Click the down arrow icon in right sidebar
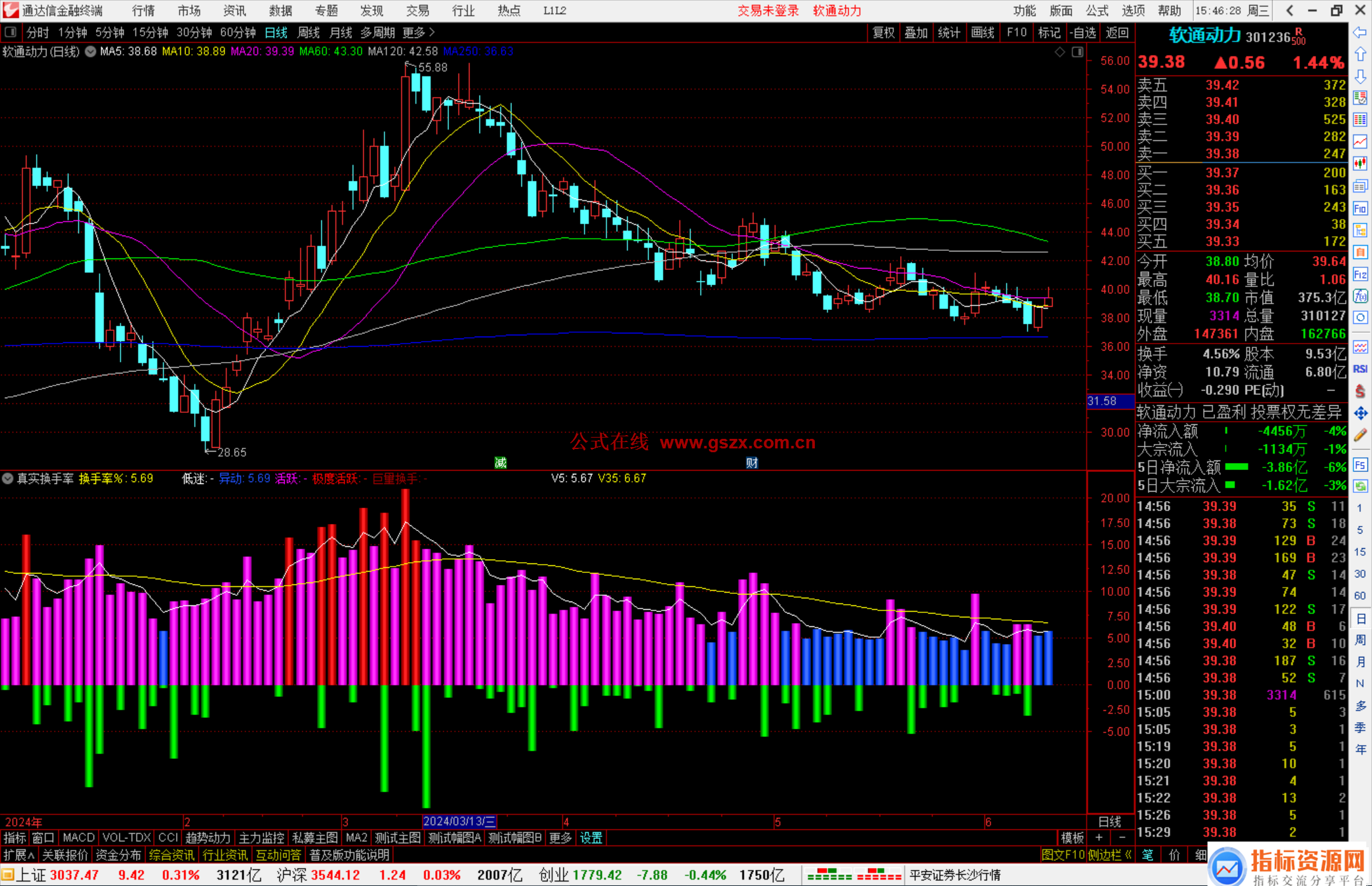 point(1360,77)
